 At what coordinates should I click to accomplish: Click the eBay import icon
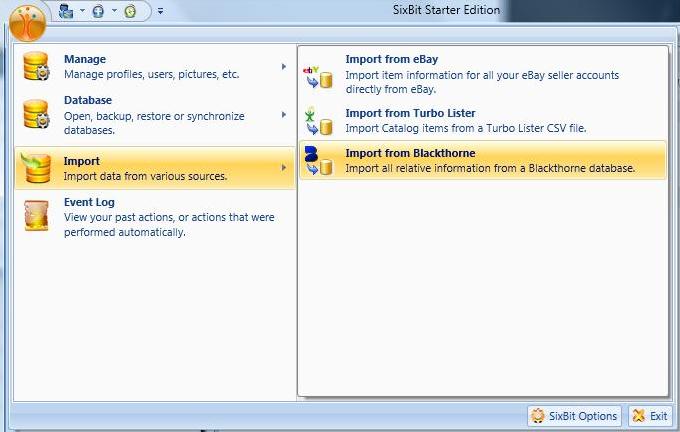coord(318,77)
